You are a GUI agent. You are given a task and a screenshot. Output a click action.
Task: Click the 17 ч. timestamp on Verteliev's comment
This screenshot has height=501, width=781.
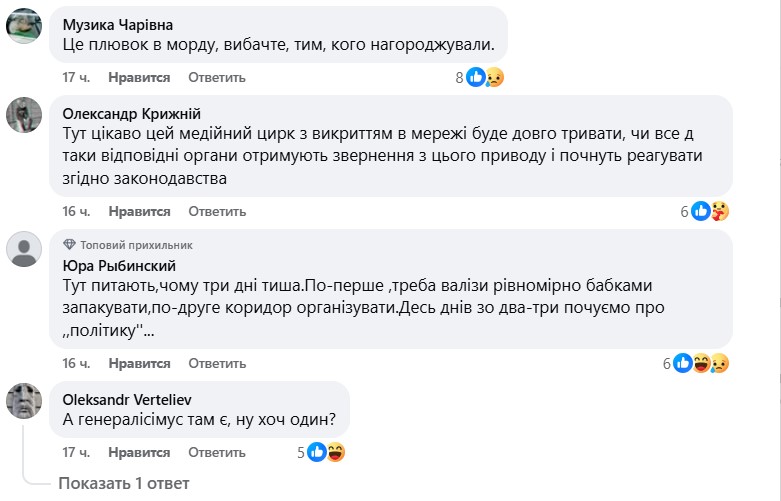[77, 452]
